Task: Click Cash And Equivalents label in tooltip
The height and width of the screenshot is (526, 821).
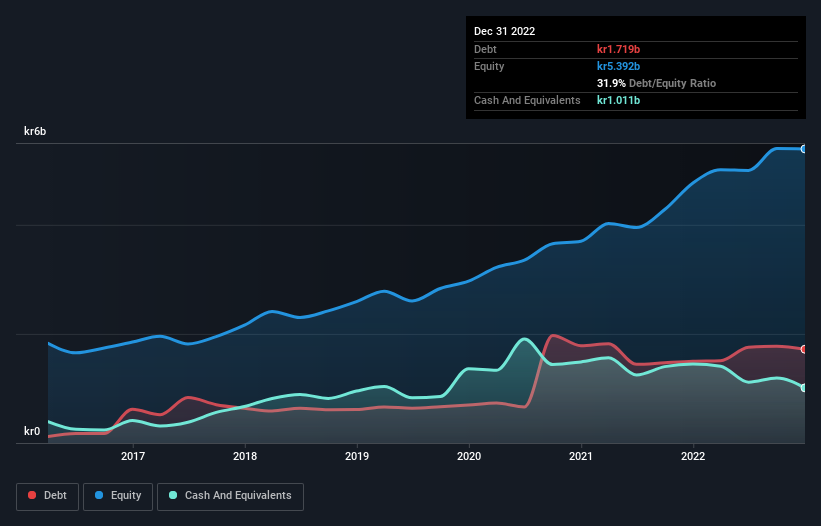Action: coord(527,100)
